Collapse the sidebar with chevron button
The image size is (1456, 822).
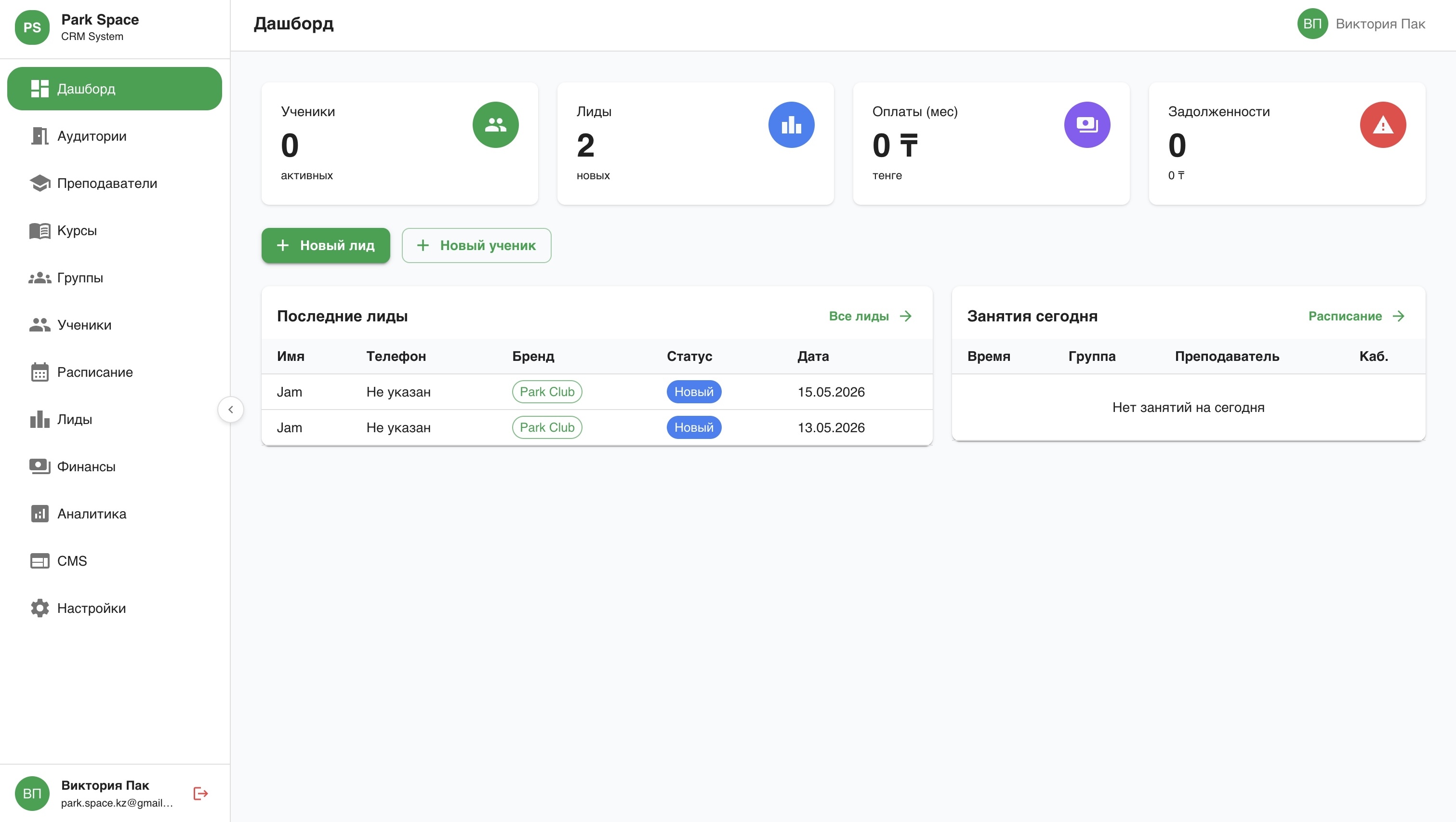[231, 409]
